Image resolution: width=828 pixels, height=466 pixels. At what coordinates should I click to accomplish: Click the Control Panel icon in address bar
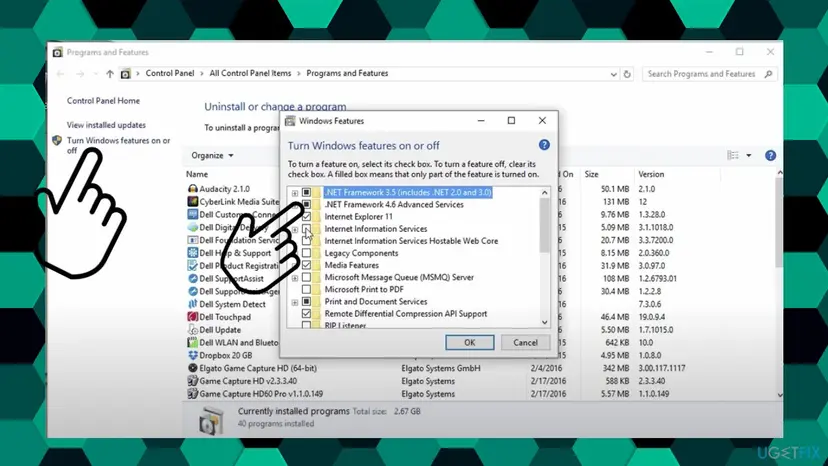tap(125, 74)
